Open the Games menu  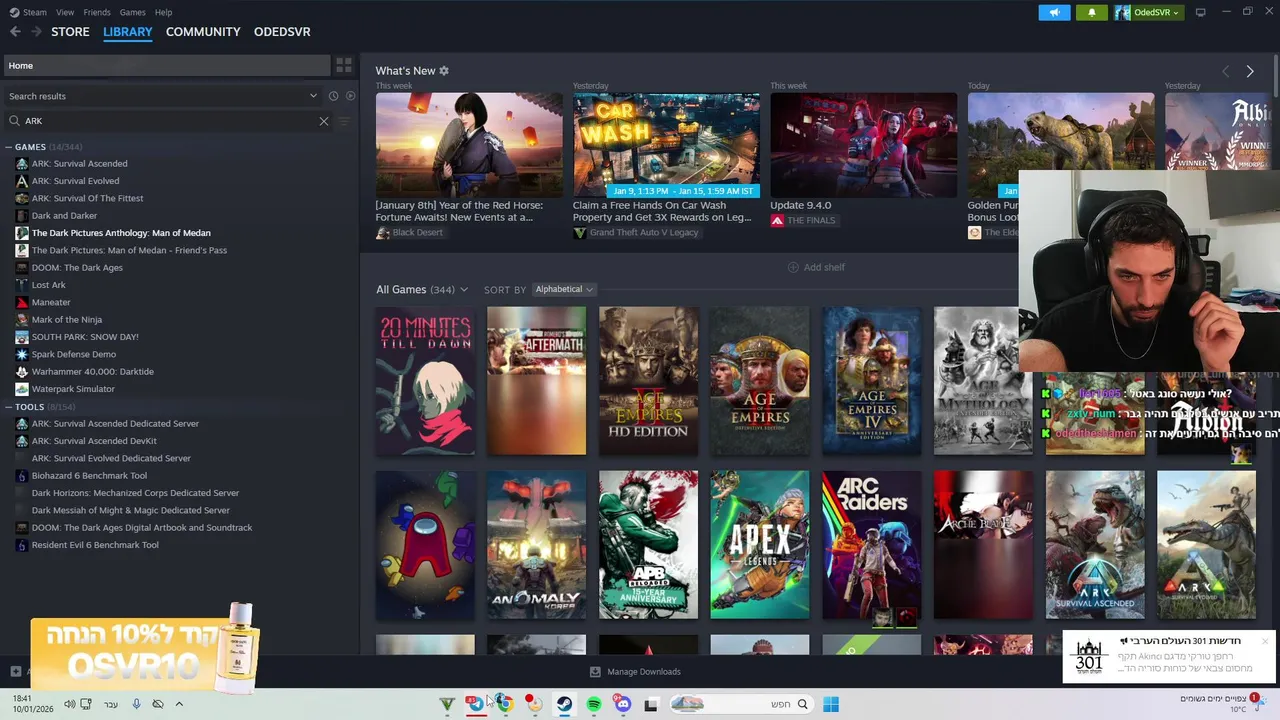point(132,12)
